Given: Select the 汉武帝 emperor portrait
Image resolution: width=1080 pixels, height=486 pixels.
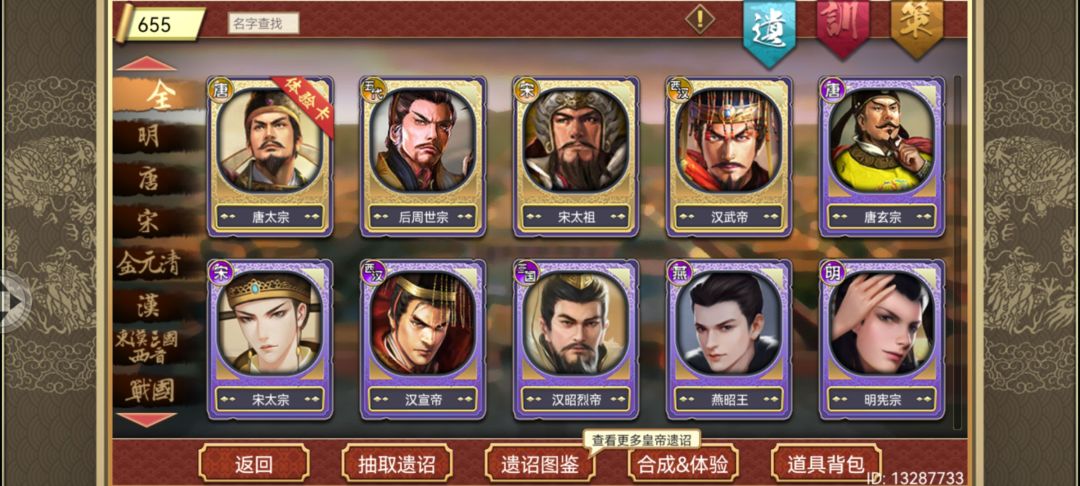Looking at the screenshot, I should (729, 156).
